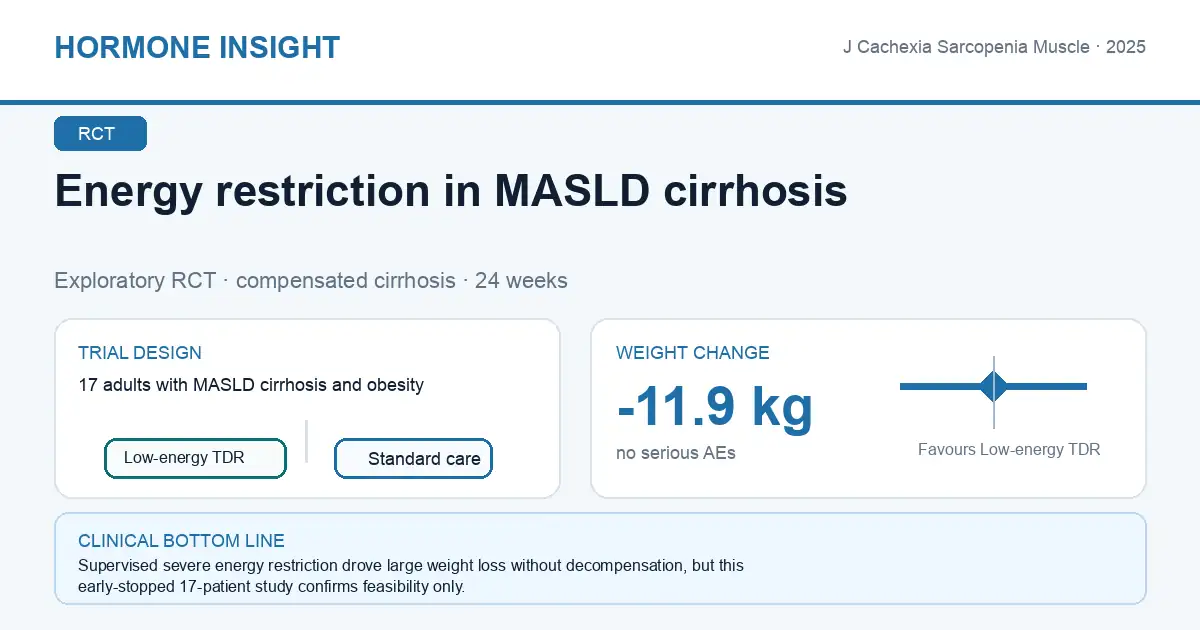Open the J Cachexia Sarcopenia Muscle citation

(994, 47)
